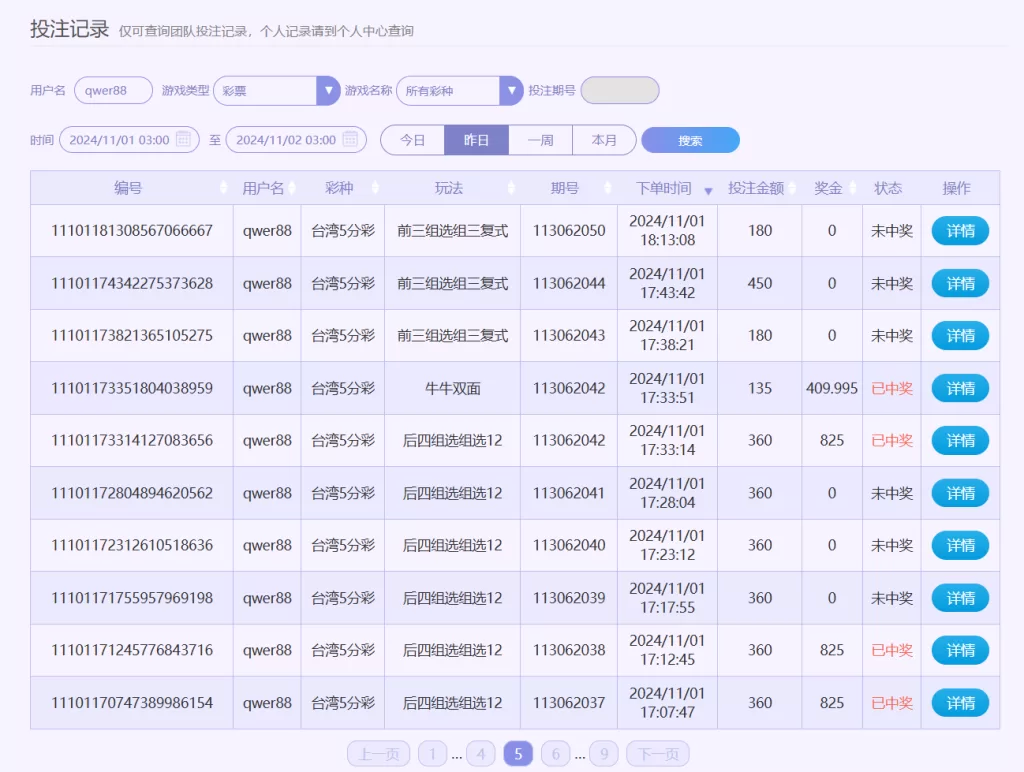Sort by 彩种 column sort arrows
Screen dimensions: 1024x772
pos(375,188)
